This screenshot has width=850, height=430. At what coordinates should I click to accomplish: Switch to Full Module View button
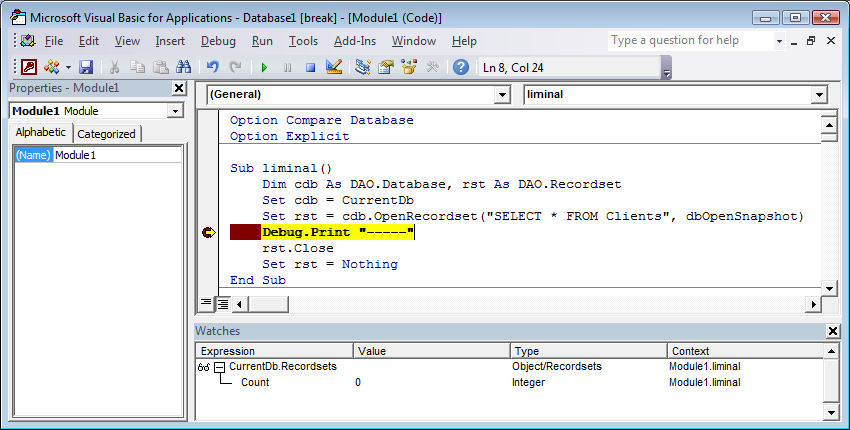223,304
